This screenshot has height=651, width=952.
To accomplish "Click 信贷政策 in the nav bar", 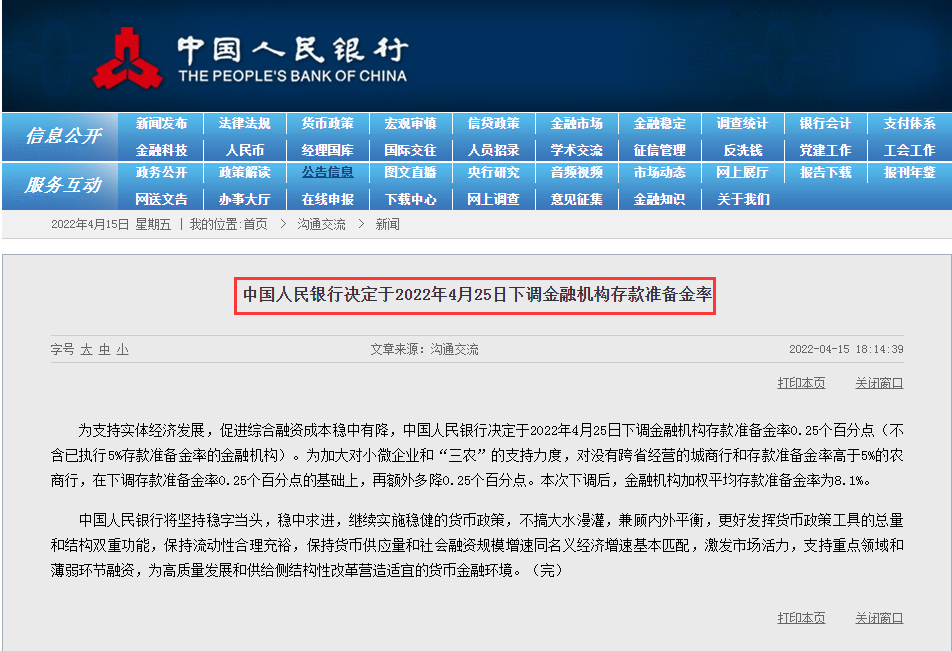I will [x=494, y=123].
